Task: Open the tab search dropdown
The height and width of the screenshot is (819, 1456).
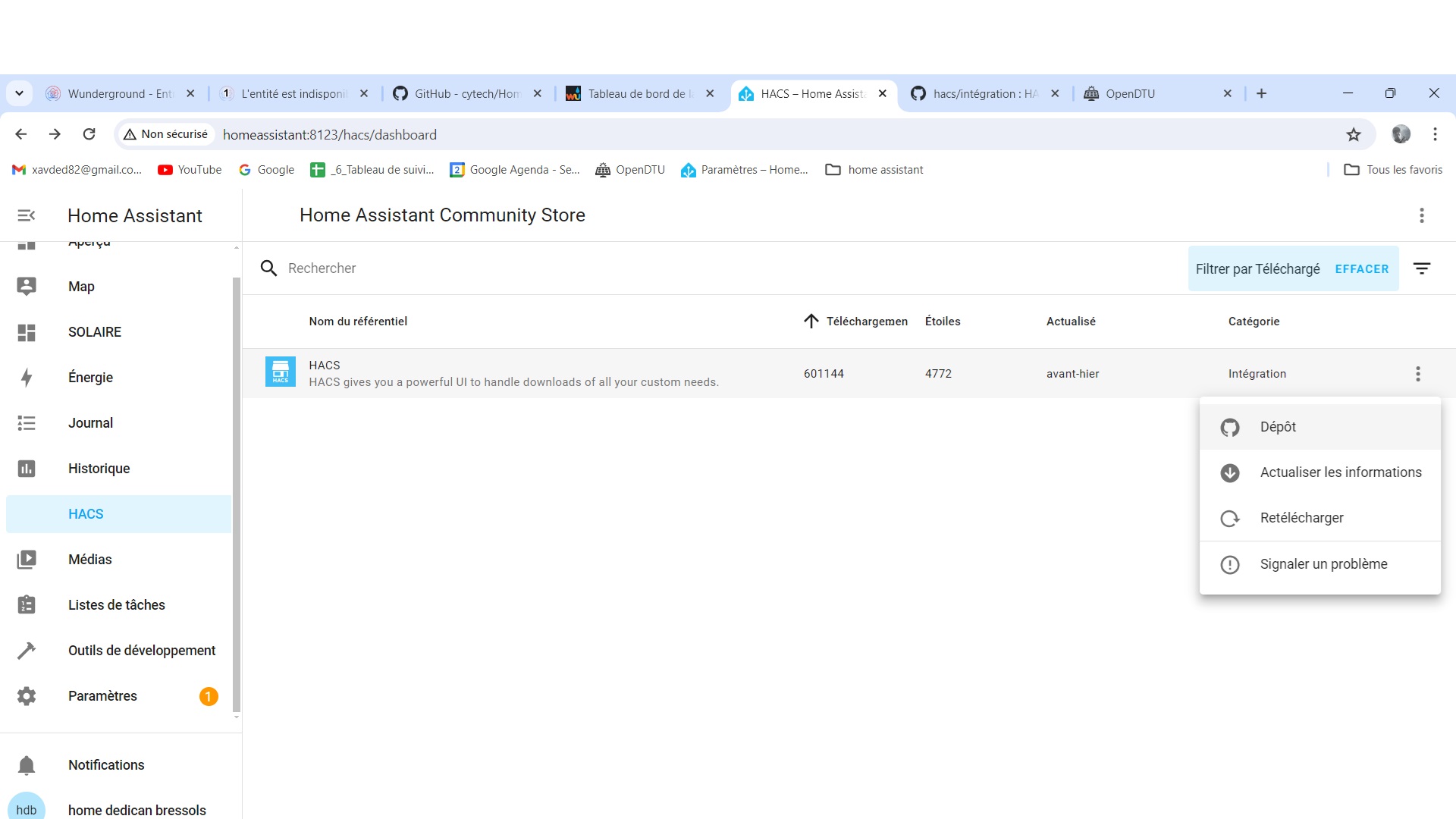Action: tap(20, 93)
